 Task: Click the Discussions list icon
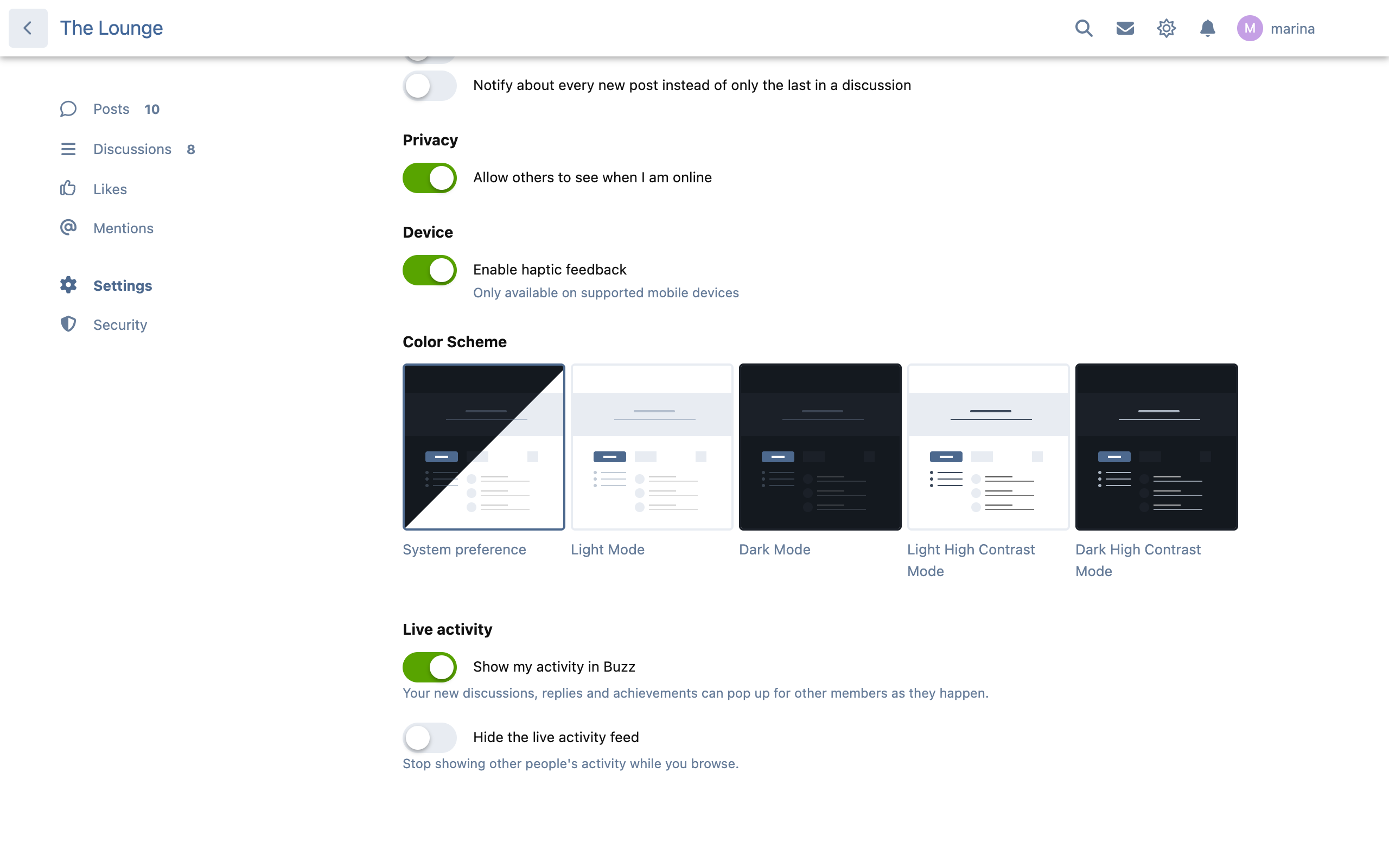[68, 149]
